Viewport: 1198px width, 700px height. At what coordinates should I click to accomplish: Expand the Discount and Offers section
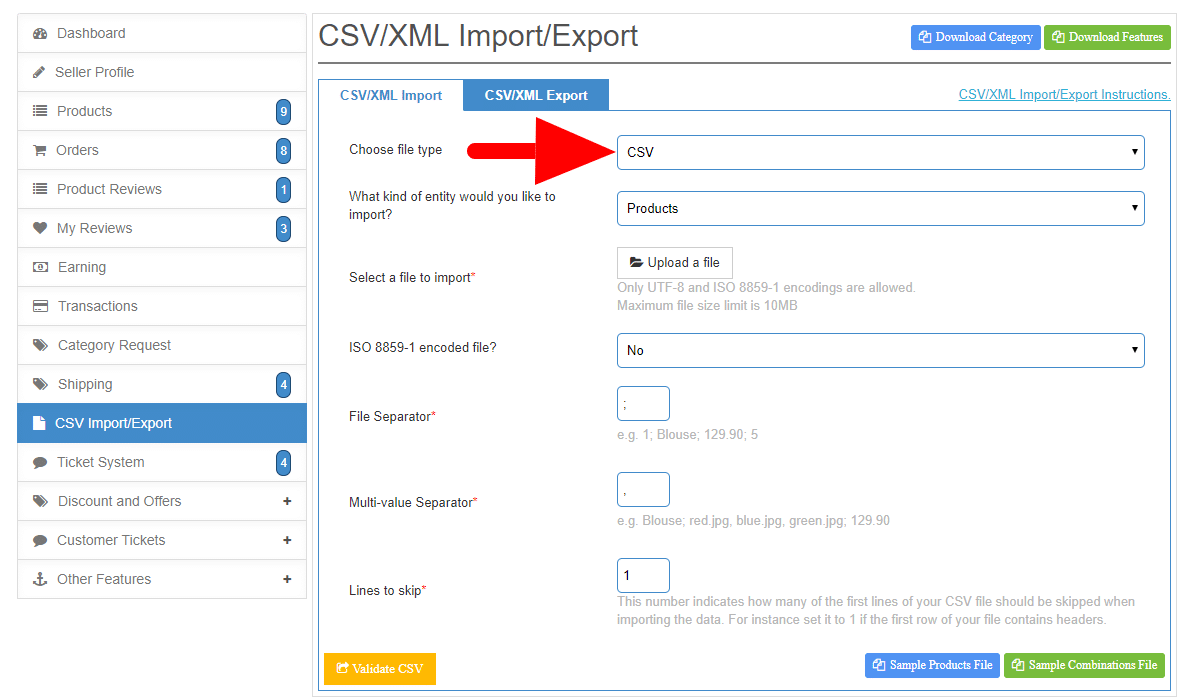(287, 501)
